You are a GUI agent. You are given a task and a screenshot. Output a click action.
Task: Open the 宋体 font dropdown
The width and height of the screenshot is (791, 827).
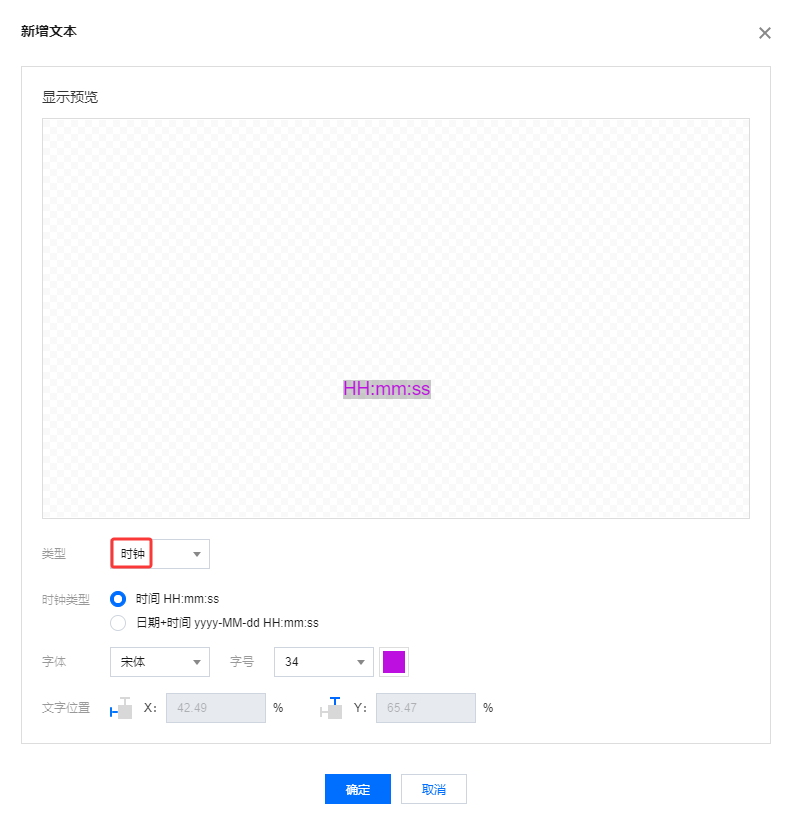coord(160,662)
